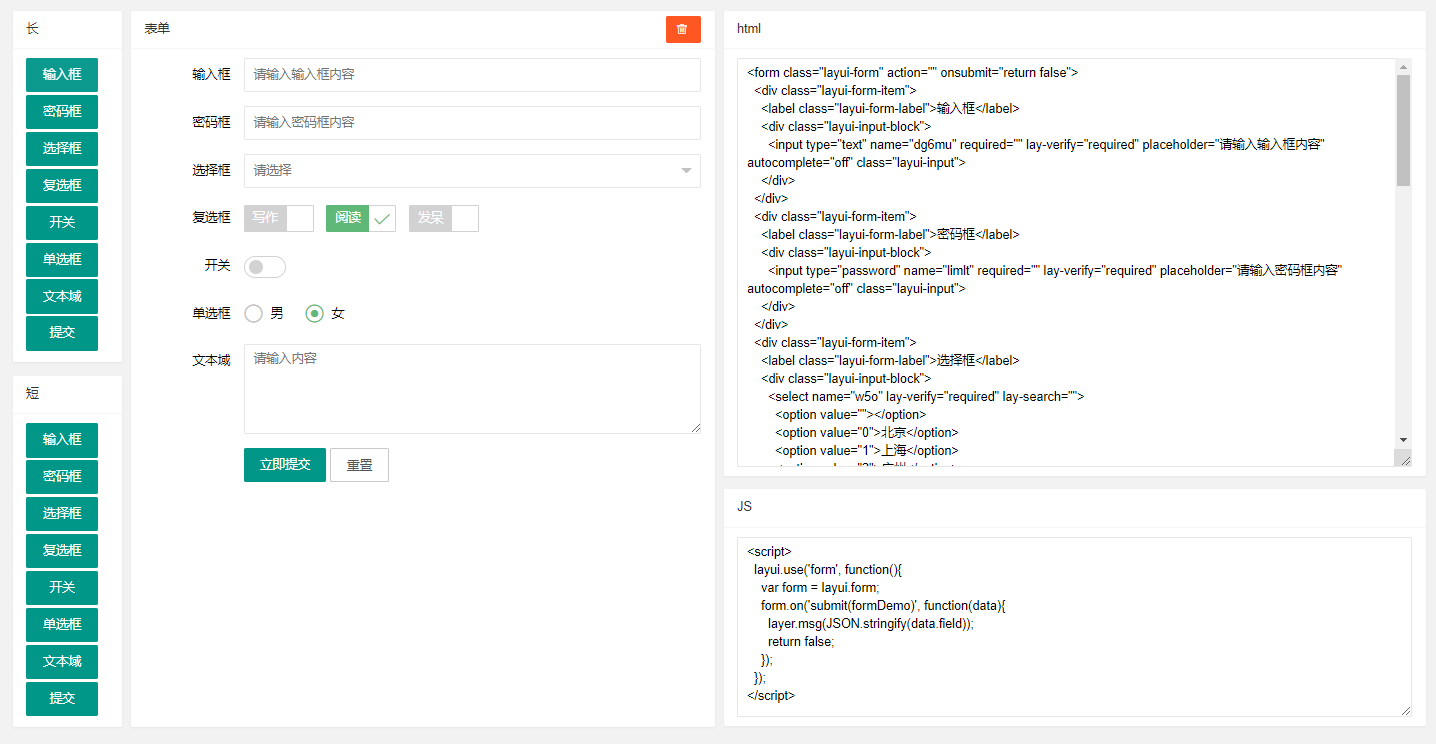The image size is (1436, 744).
Task: Click the 复选框 button in 长 panel
Action: (x=62, y=185)
